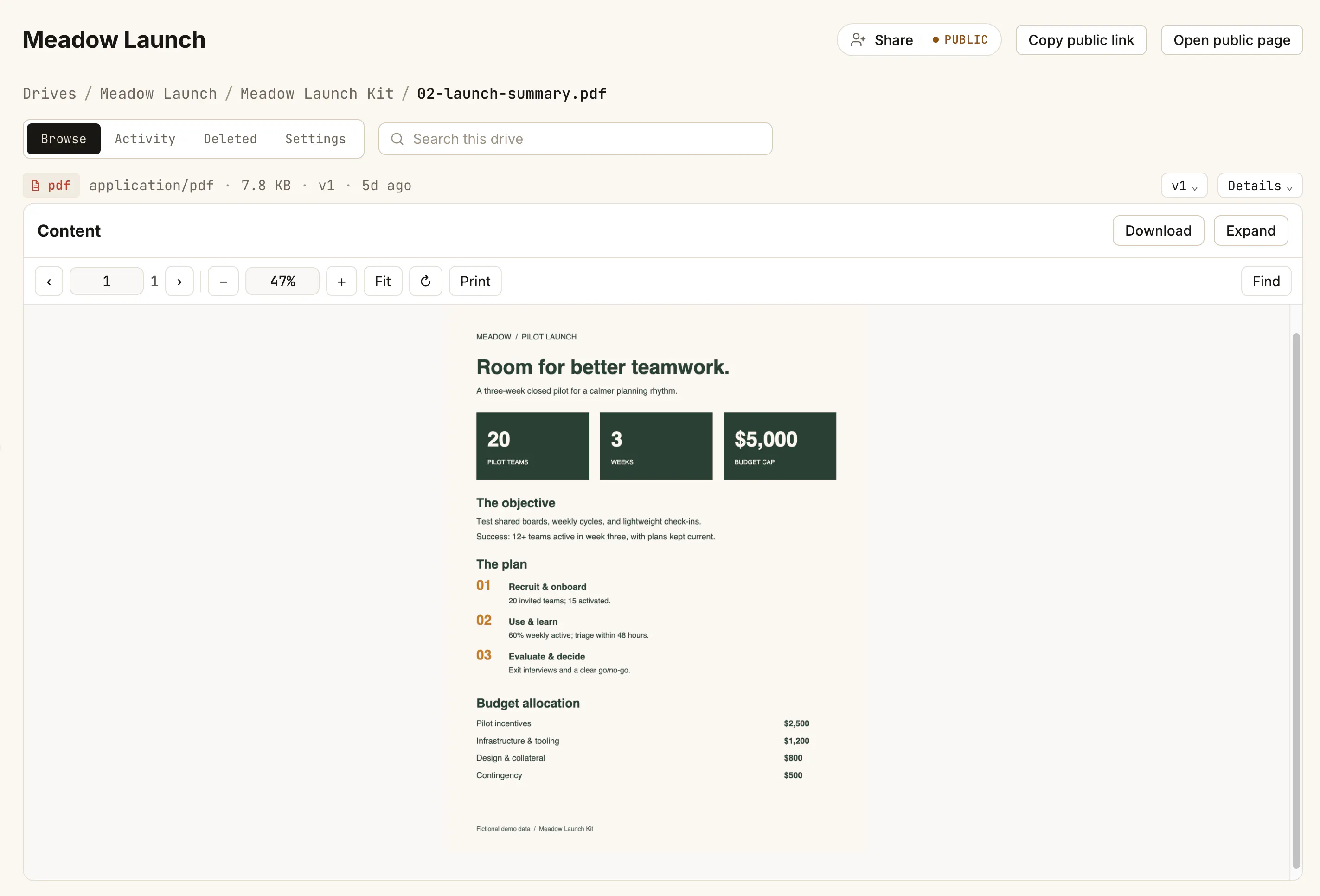Screen dimensions: 1320x896
Task: Click the page number input field
Action: coord(106,281)
